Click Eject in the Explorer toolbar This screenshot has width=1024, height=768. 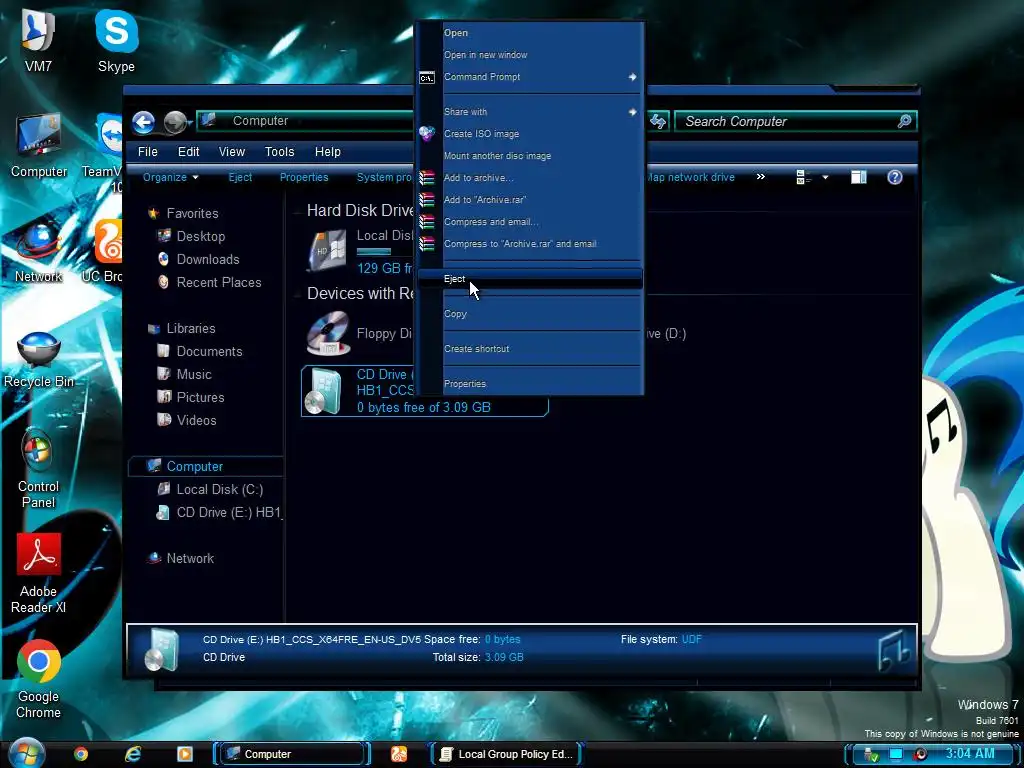[x=240, y=177]
